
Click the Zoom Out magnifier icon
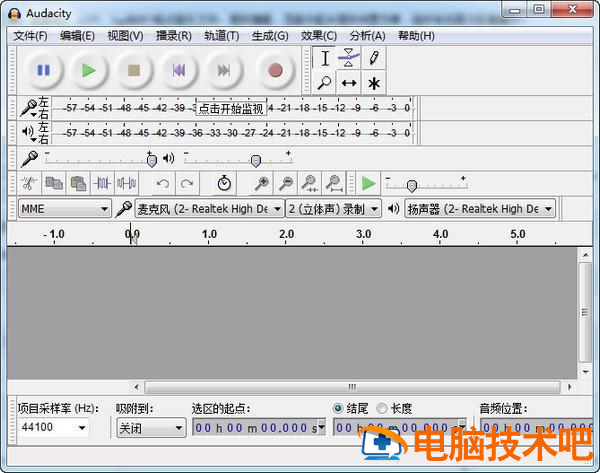[x=286, y=184]
